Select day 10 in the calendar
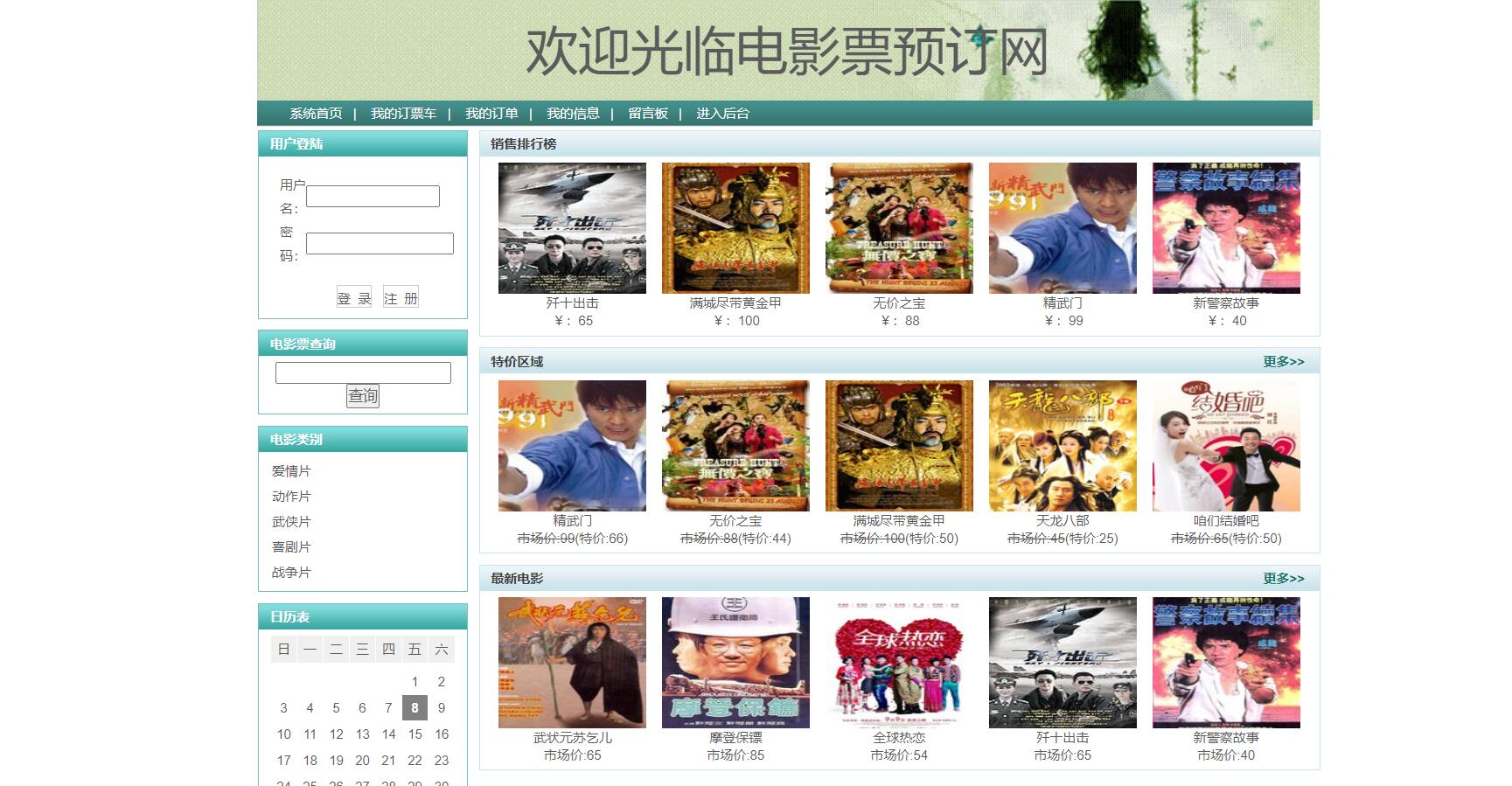 (283, 734)
